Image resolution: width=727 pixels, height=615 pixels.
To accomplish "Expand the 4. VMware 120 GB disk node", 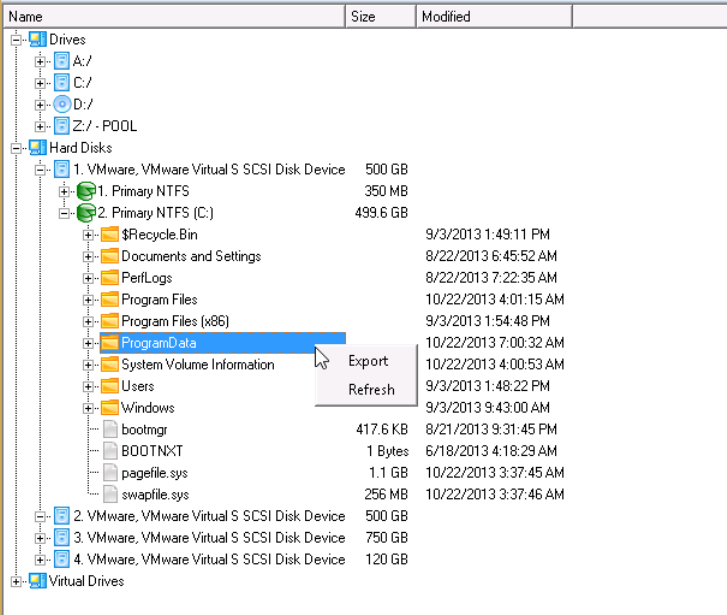I will (x=40, y=560).
